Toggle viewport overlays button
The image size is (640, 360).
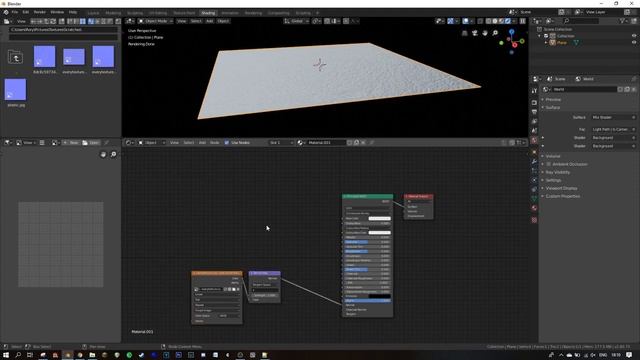(x=465, y=21)
